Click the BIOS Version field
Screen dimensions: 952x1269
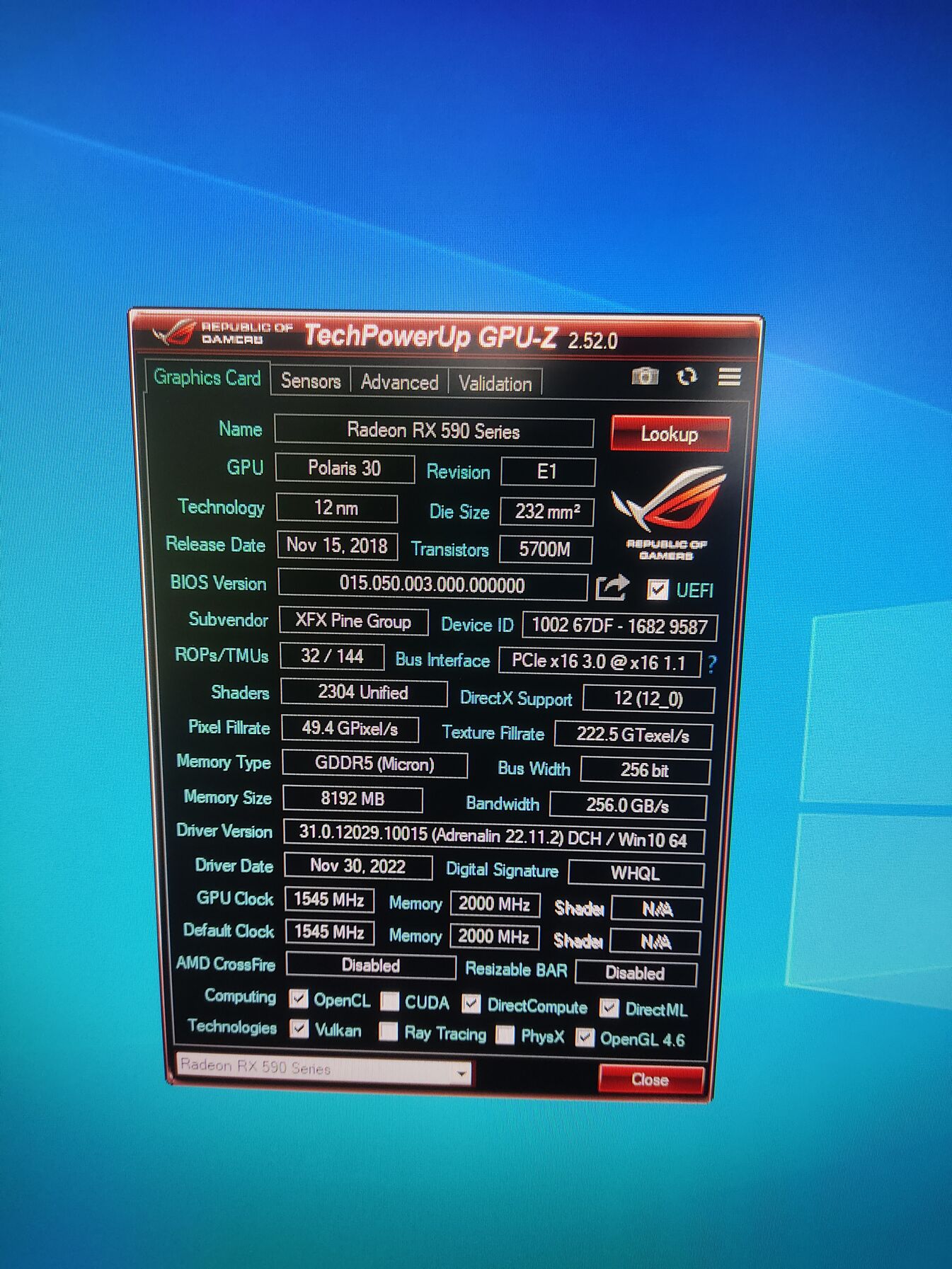point(432,585)
